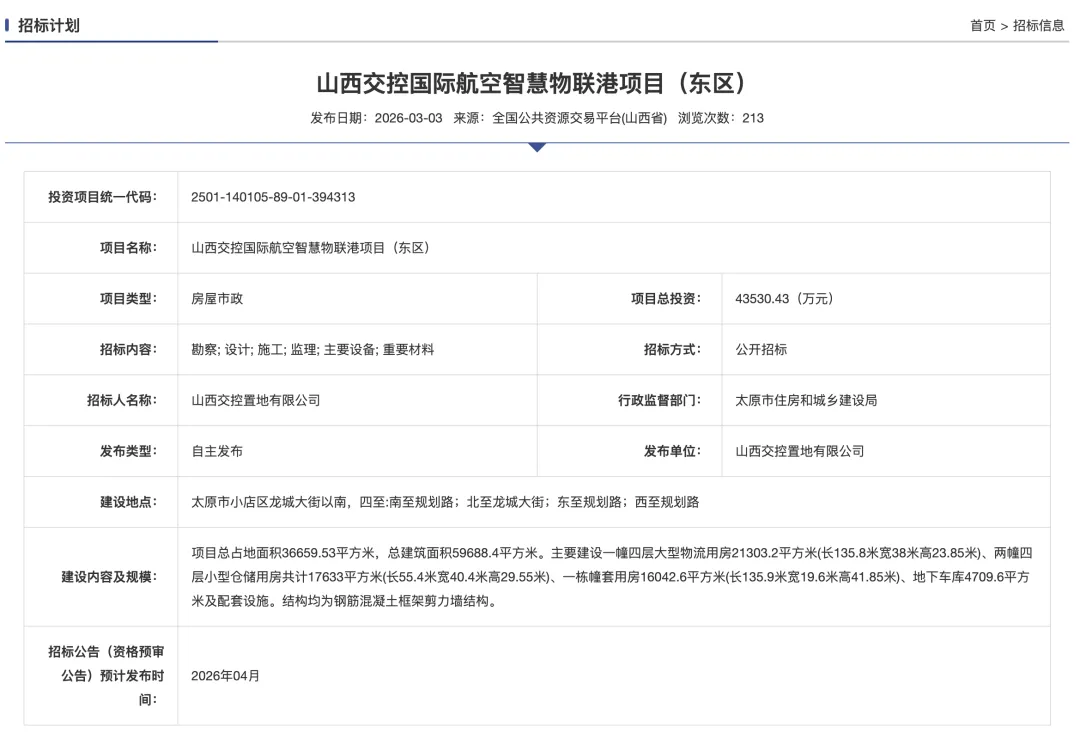The height and width of the screenshot is (745, 1080).
Task: Click the 招标信息 breadcrumb link
Action: point(1038,25)
